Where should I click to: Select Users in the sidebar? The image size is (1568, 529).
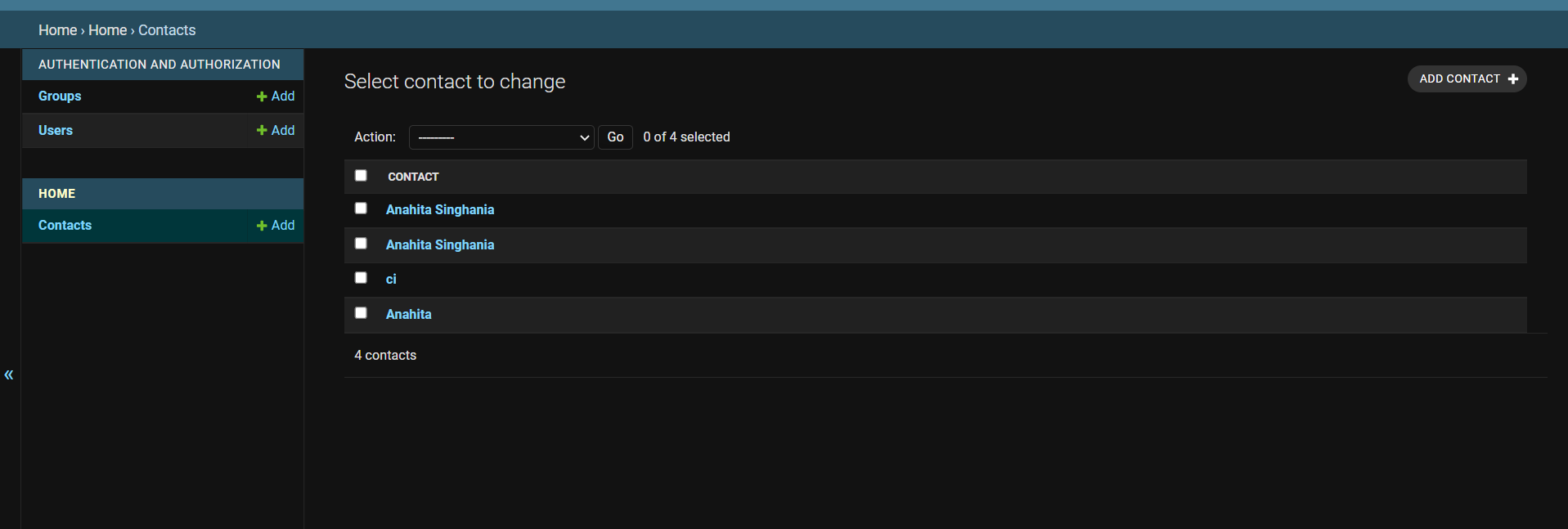point(55,130)
